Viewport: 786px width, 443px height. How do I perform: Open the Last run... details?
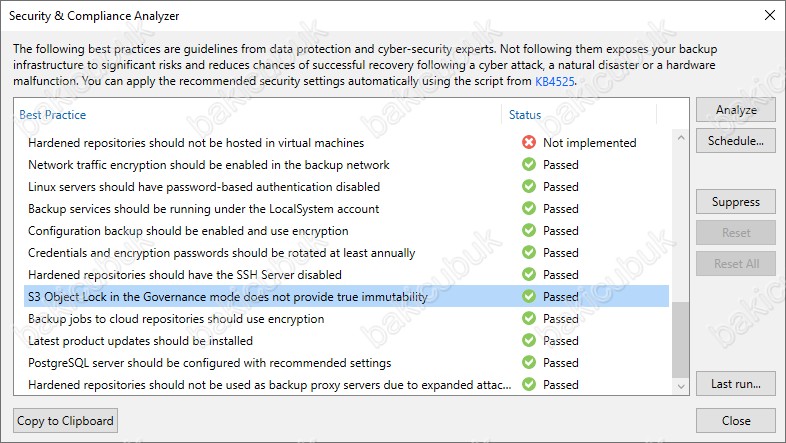tap(736, 383)
